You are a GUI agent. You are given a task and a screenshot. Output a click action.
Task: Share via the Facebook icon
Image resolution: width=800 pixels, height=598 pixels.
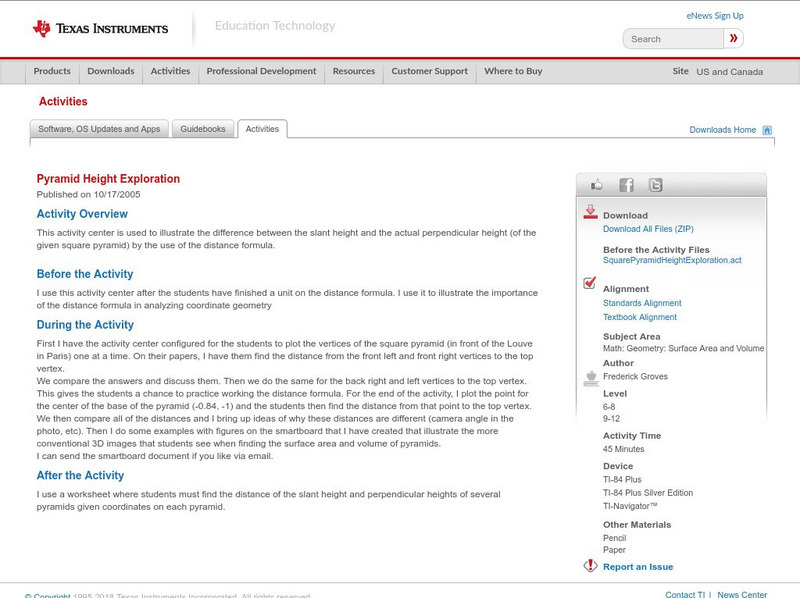pos(626,185)
